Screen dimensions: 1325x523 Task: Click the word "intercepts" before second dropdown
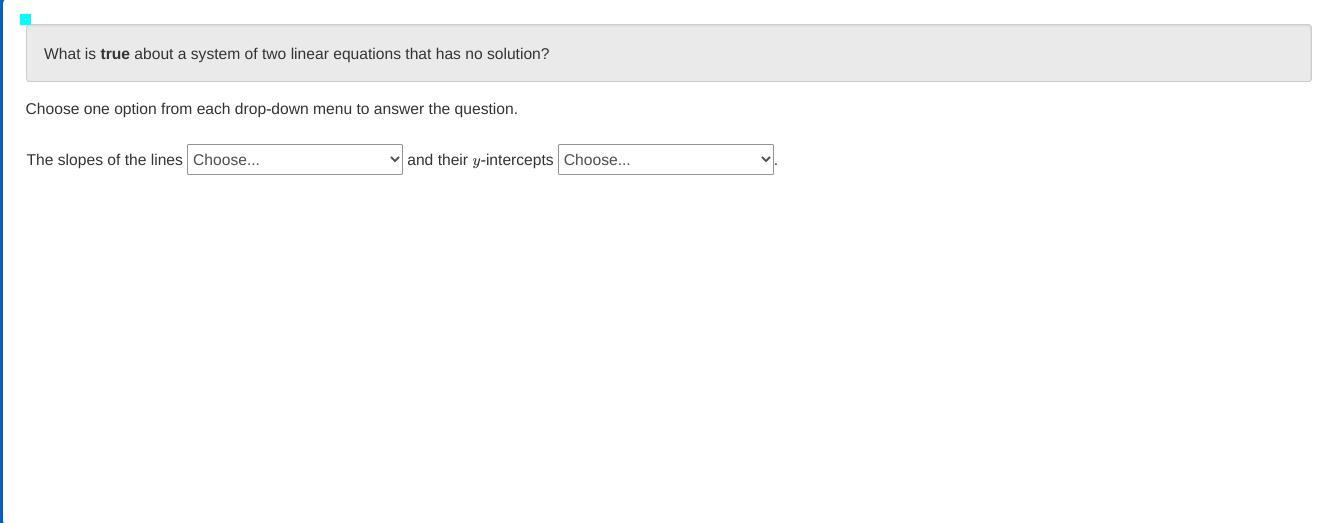coord(520,160)
